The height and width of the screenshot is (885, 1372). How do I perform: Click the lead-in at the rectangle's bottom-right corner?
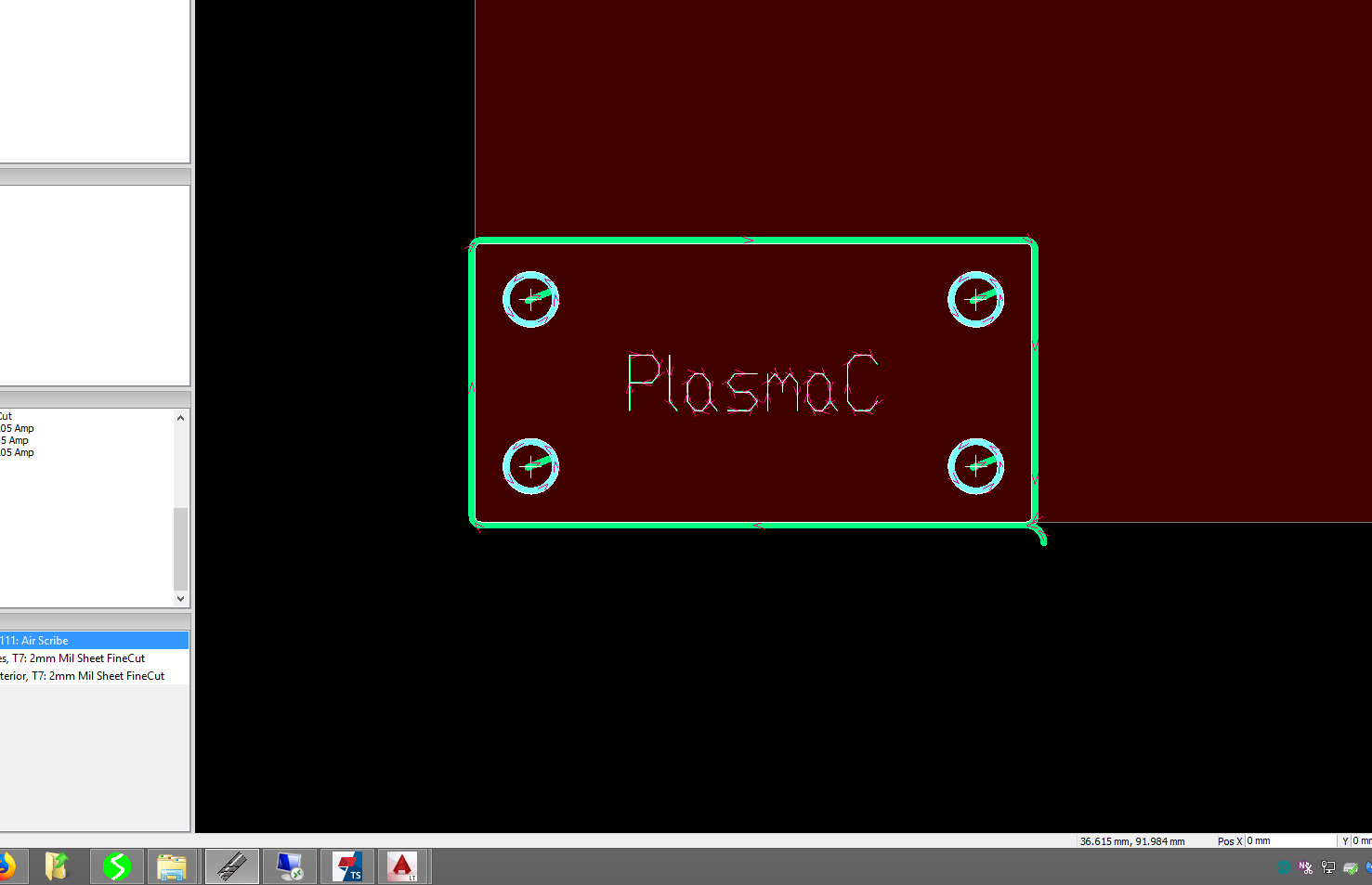(1039, 533)
